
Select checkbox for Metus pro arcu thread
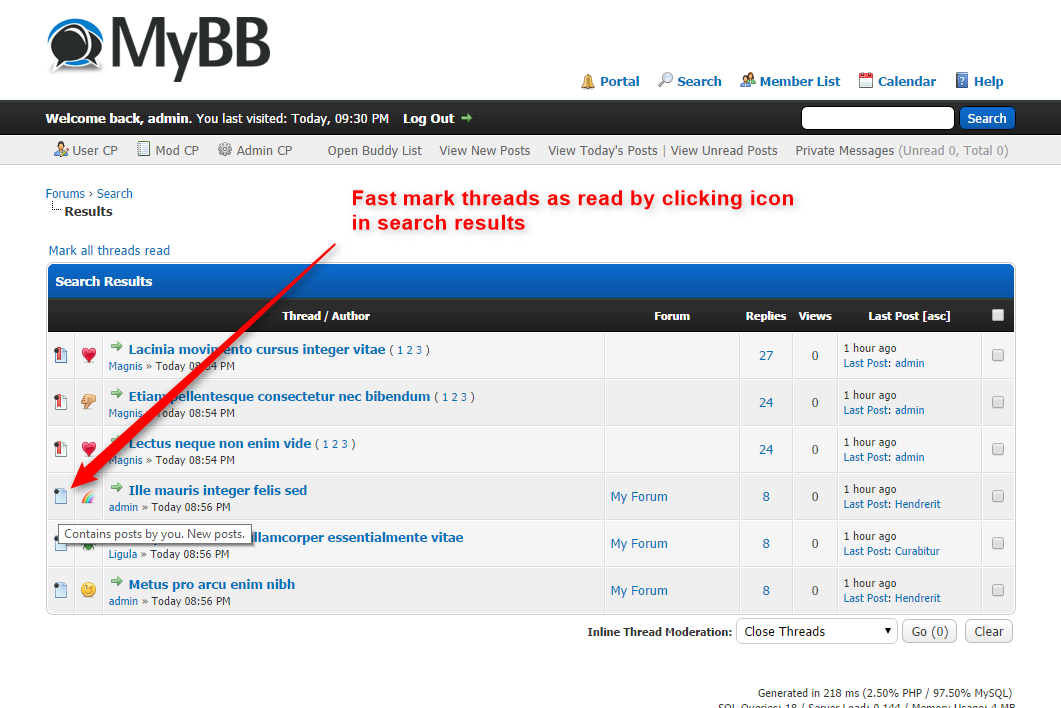coord(997,590)
